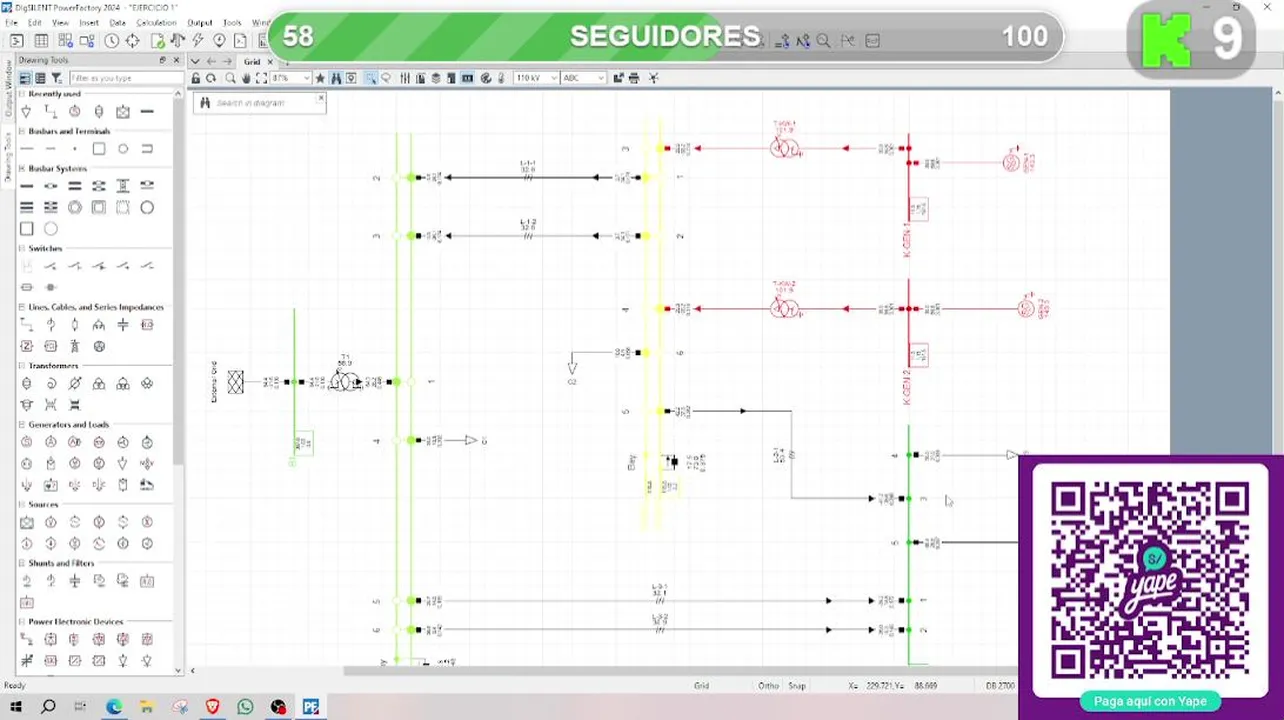Open the tab list chevron beside Grid tab
The image size is (1284, 720).
pyautogui.click(x=197, y=62)
